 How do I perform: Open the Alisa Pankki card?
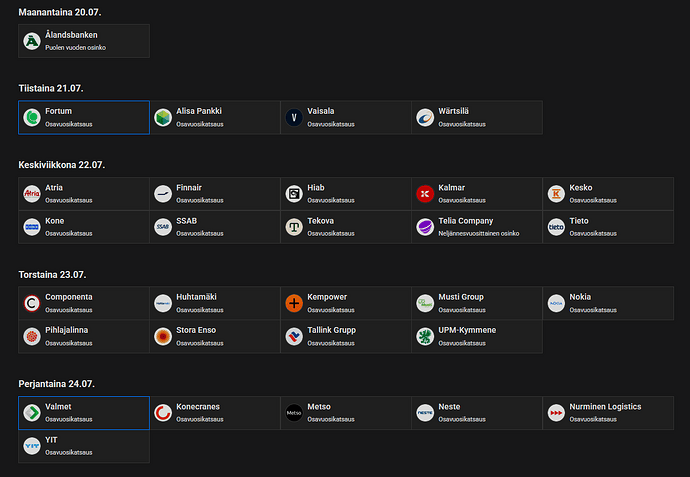(215, 117)
